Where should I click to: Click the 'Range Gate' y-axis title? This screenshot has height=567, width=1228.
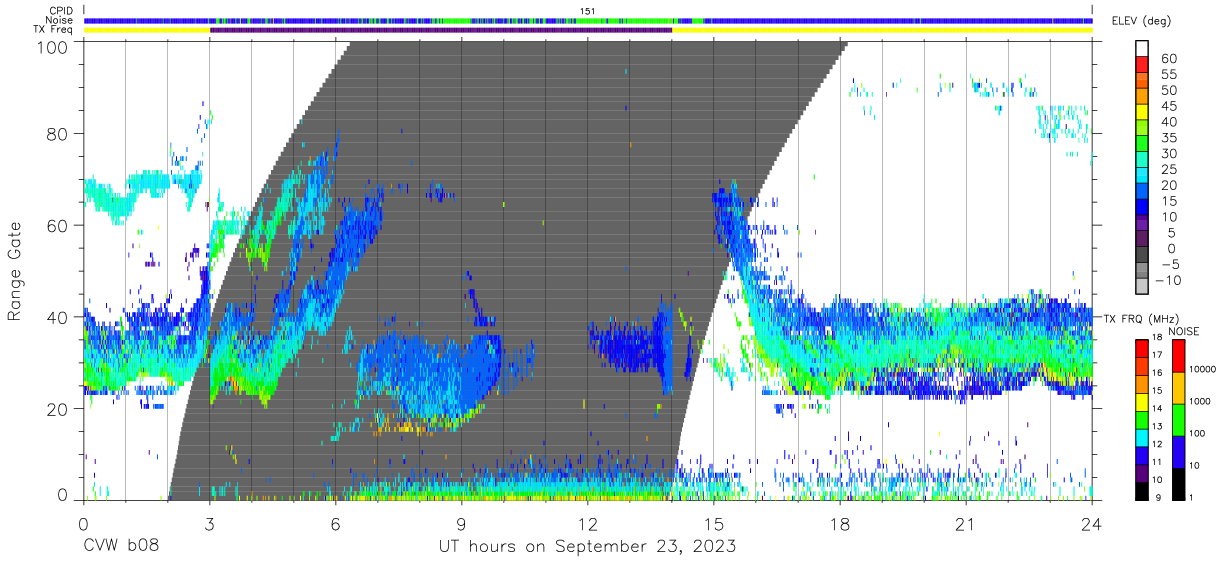coord(15,272)
